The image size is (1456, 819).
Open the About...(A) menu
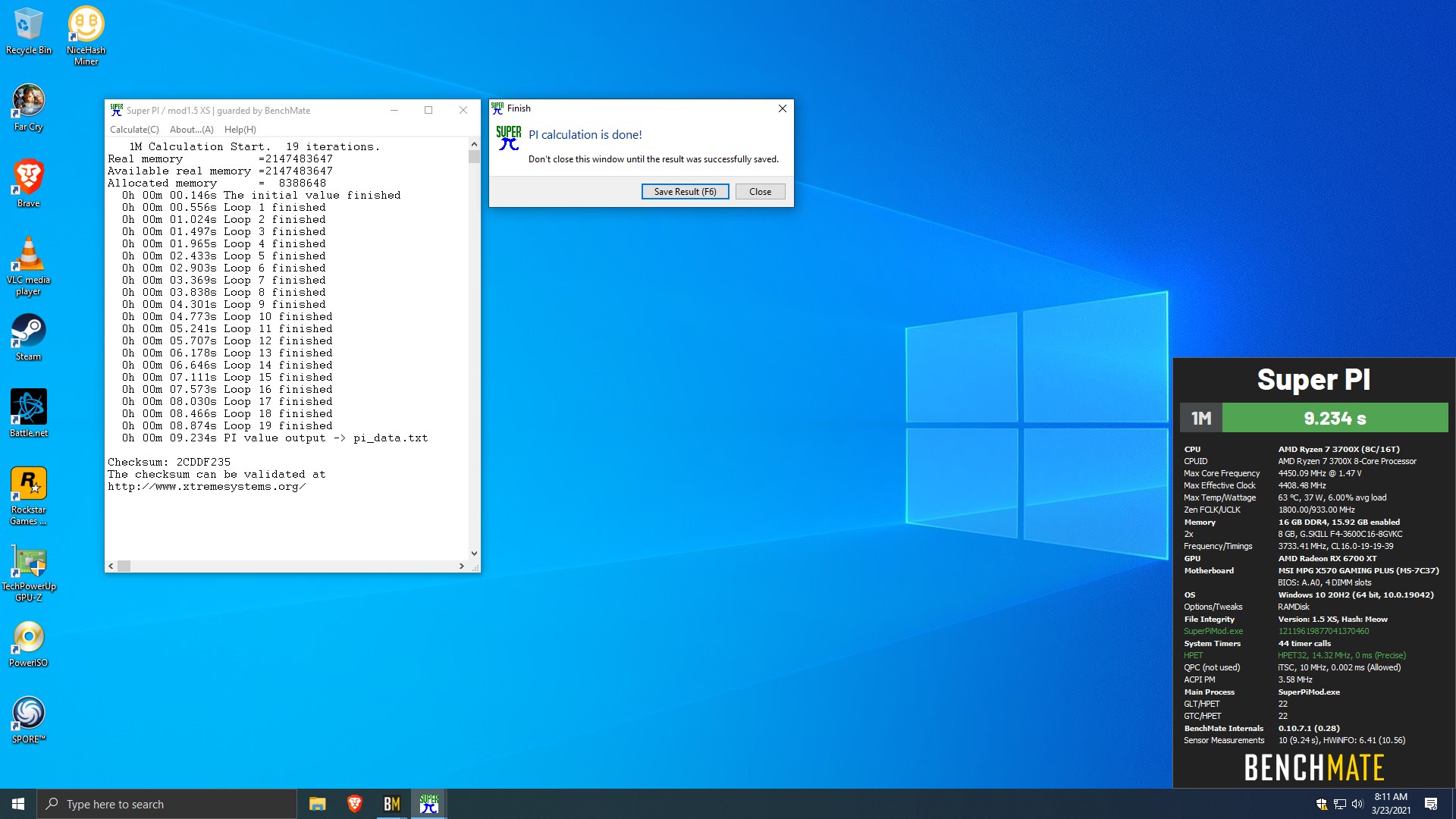pyautogui.click(x=192, y=130)
